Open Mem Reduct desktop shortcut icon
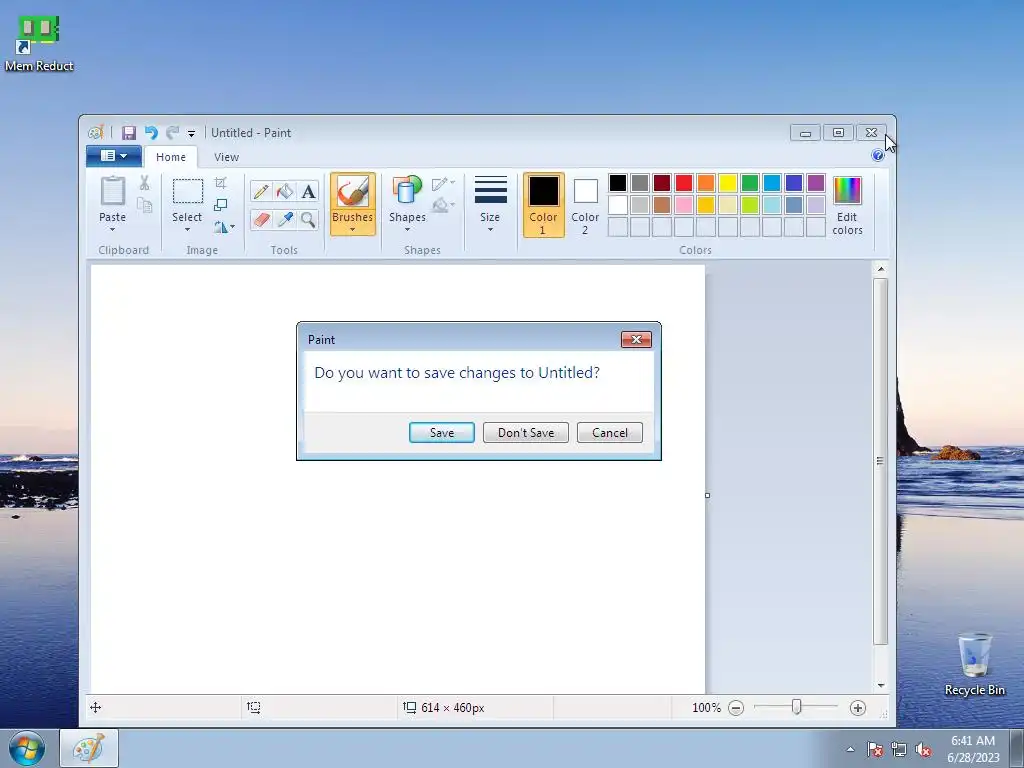 click(x=39, y=44)
